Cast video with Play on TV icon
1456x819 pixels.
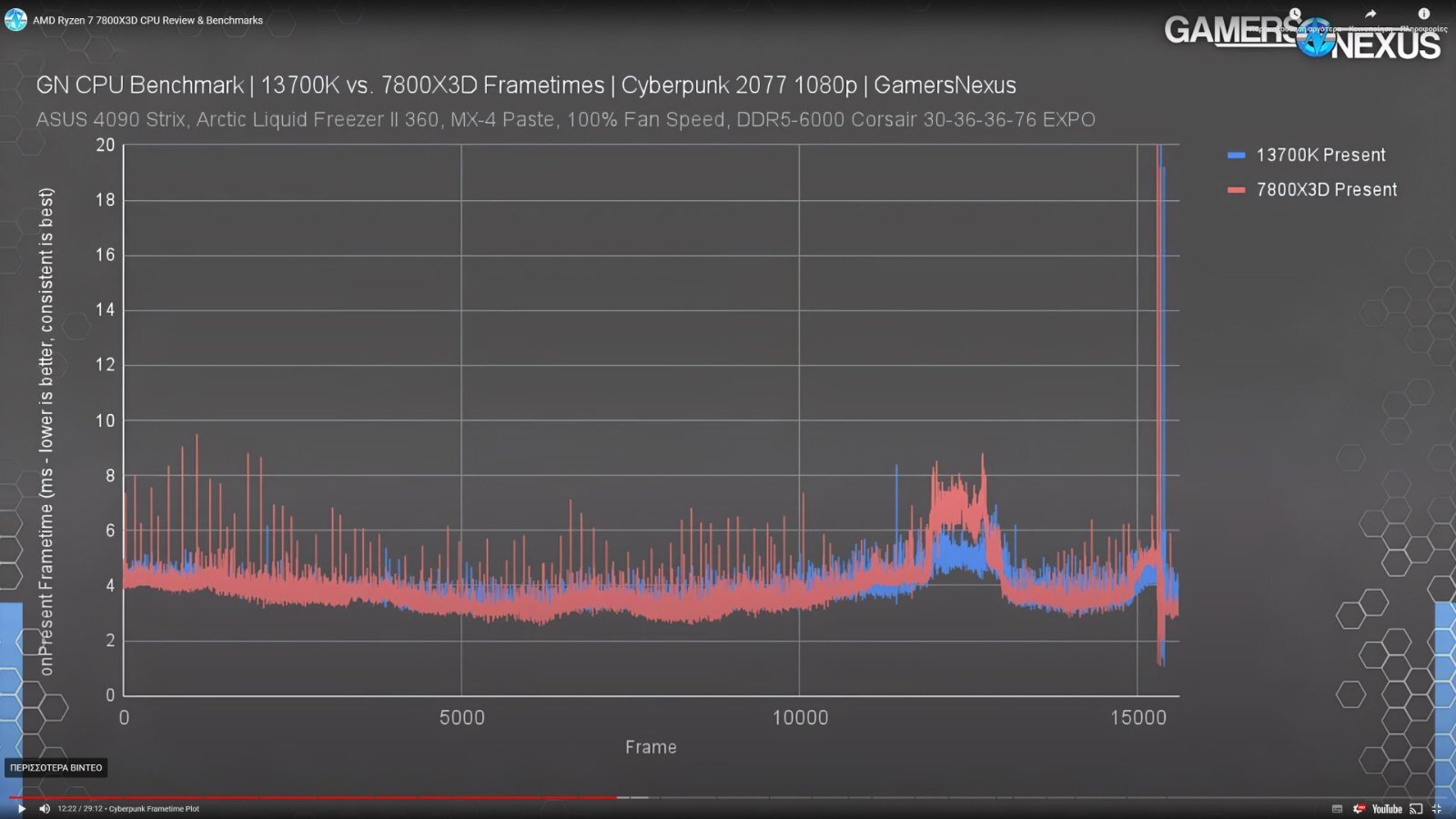point(1416,809)
